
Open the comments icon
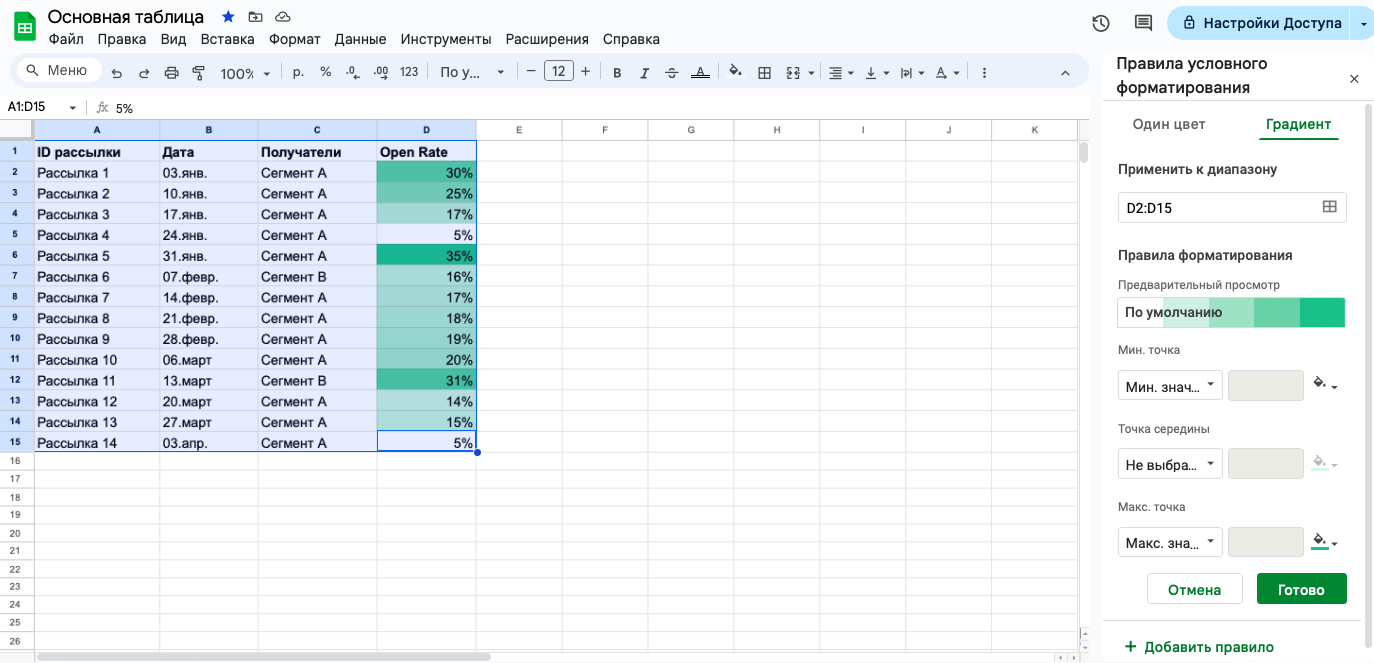point(1143,23)
